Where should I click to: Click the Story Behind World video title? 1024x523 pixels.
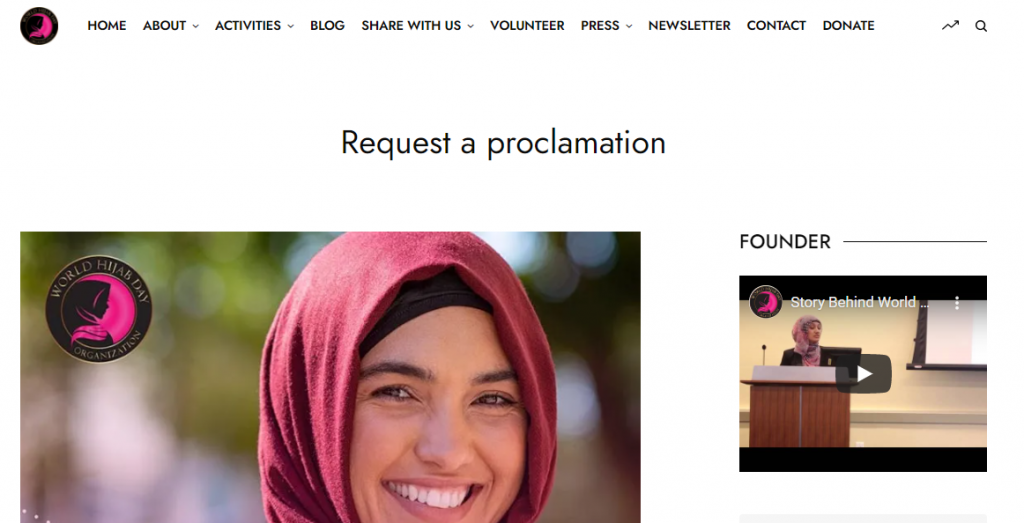tap(858, 302)
